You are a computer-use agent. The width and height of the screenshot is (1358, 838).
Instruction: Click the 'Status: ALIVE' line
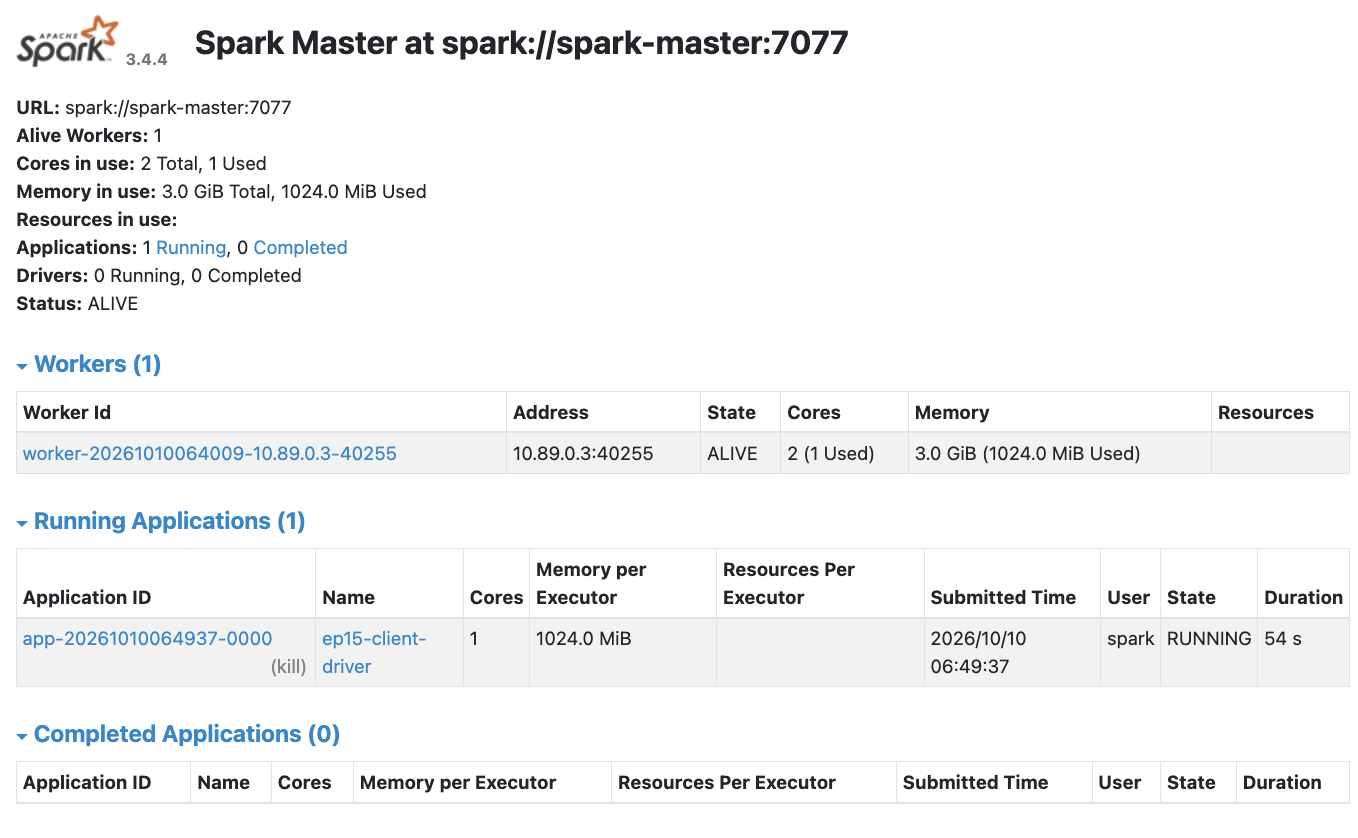click(77, 303)
